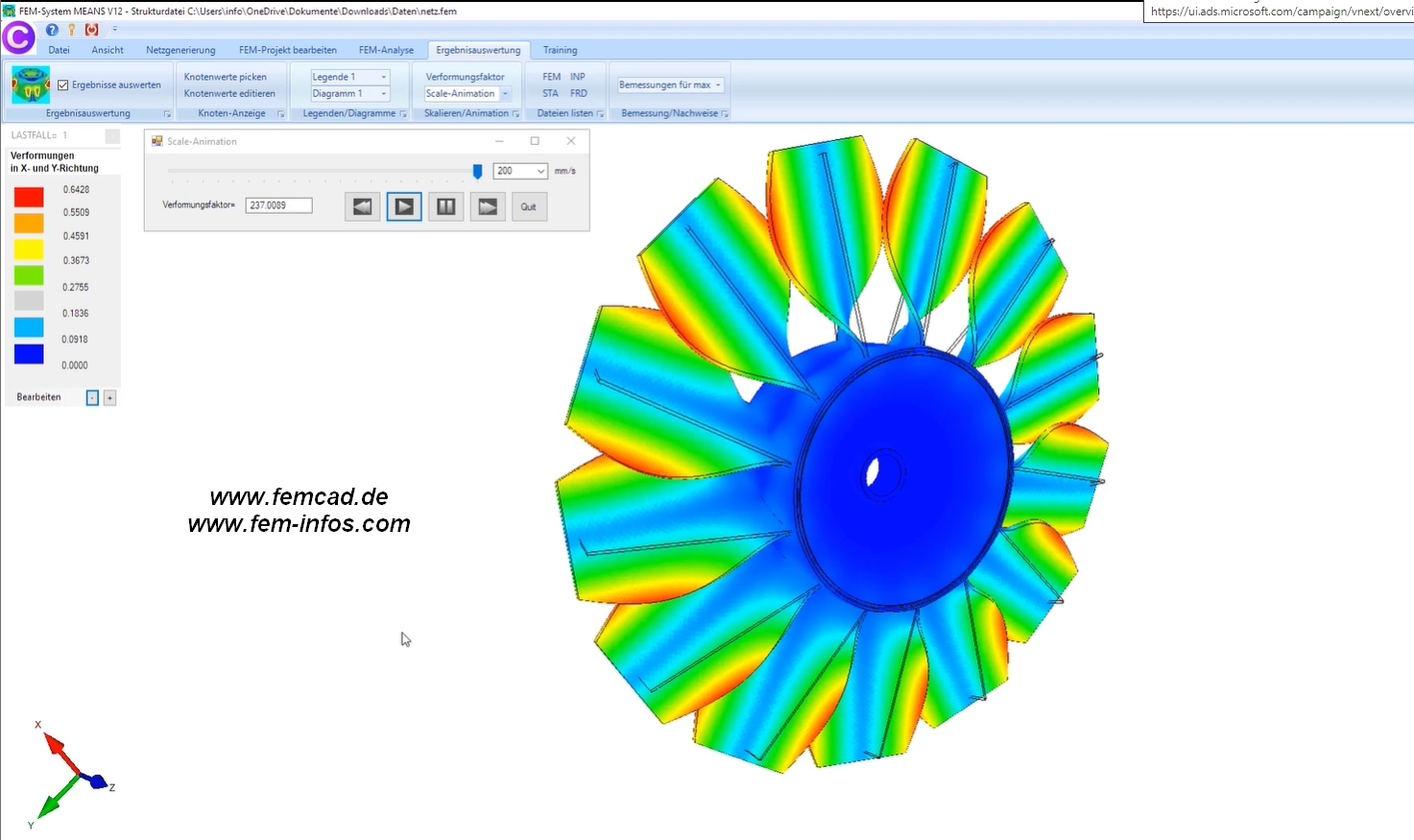
Task: Open the Datei menu tab
Action: [x=59, y=50]
